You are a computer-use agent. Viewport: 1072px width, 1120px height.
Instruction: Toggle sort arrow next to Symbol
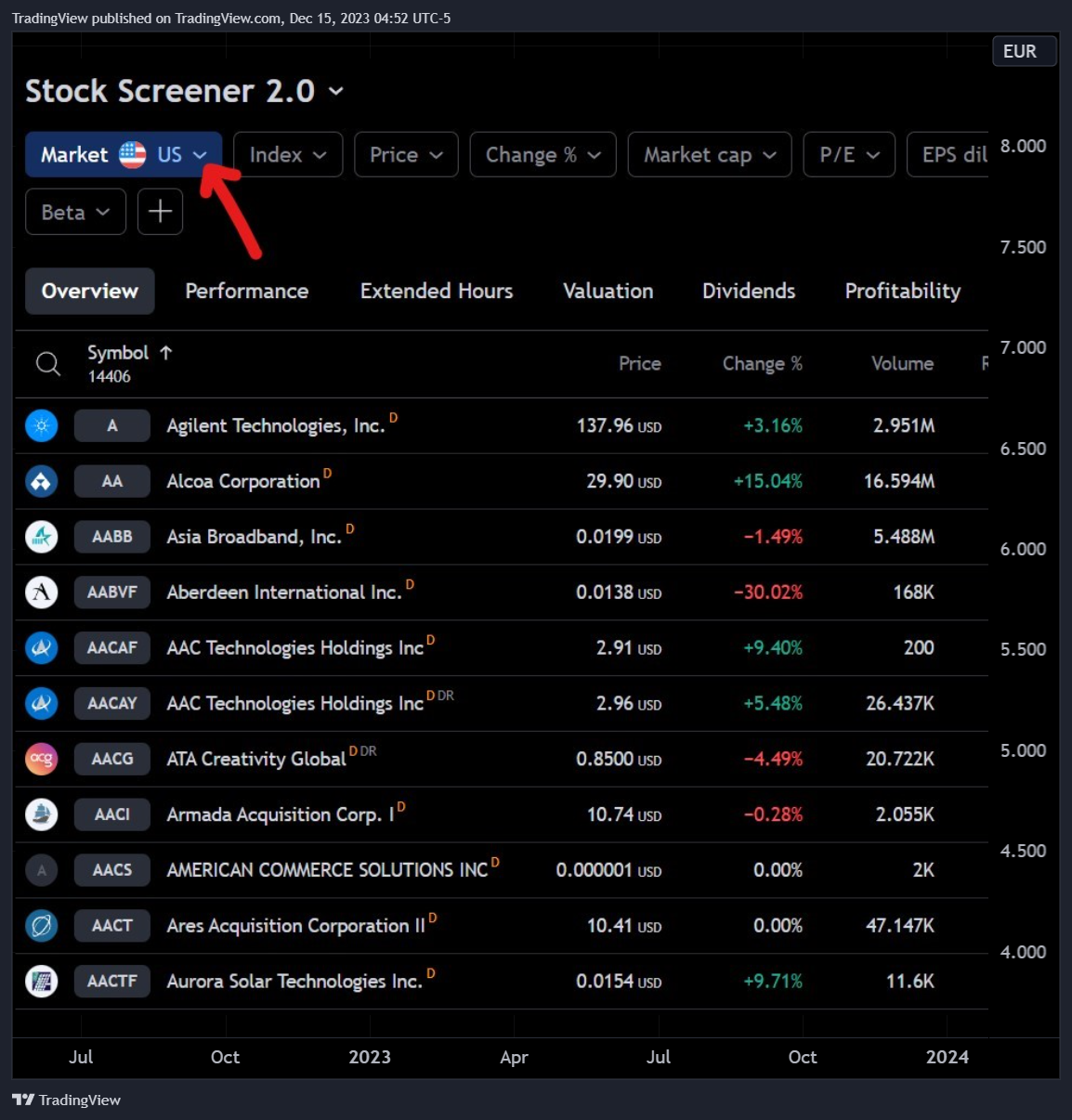click(x=166, y=353)
